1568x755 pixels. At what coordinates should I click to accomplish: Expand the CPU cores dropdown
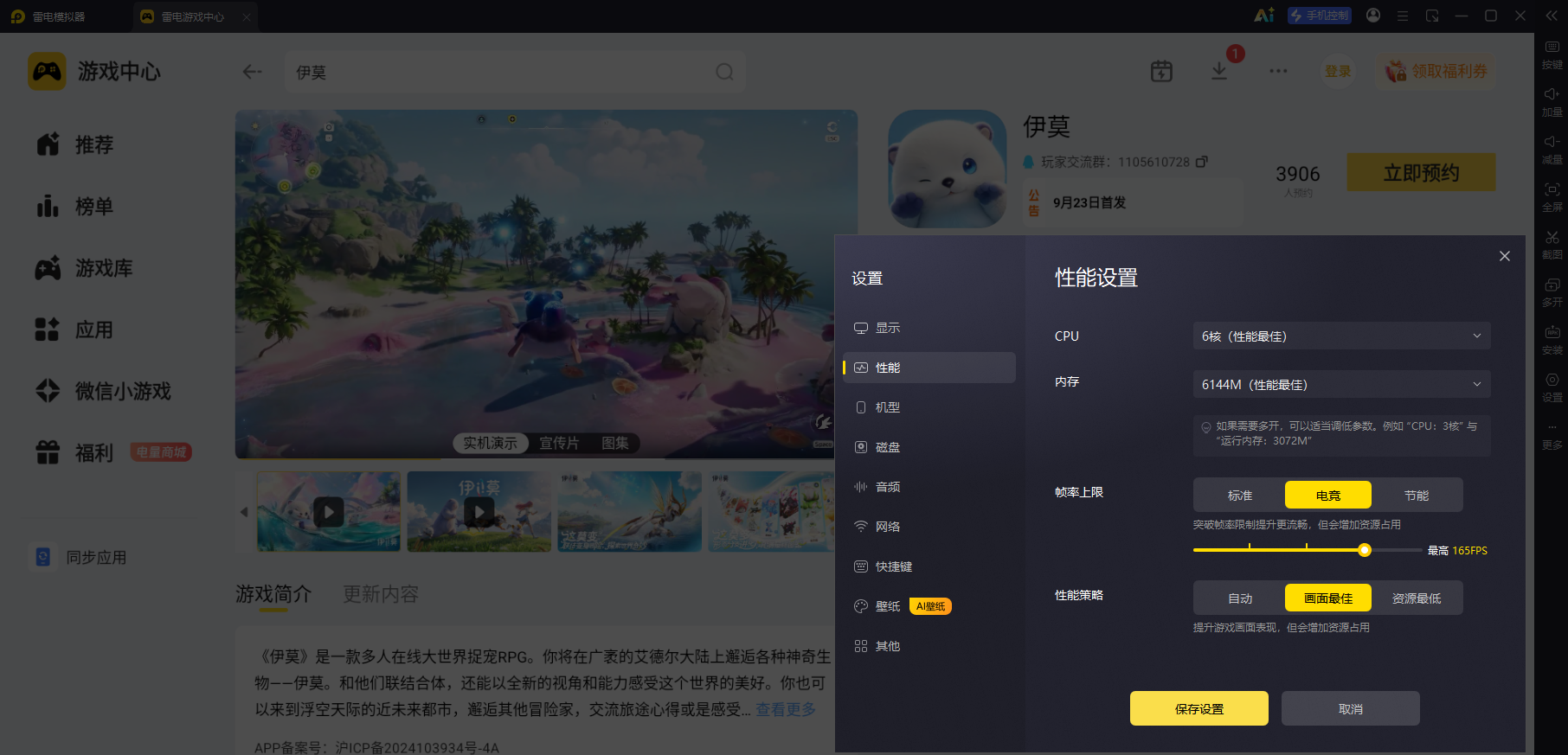pyautogui.click(x=1341, y=336)
